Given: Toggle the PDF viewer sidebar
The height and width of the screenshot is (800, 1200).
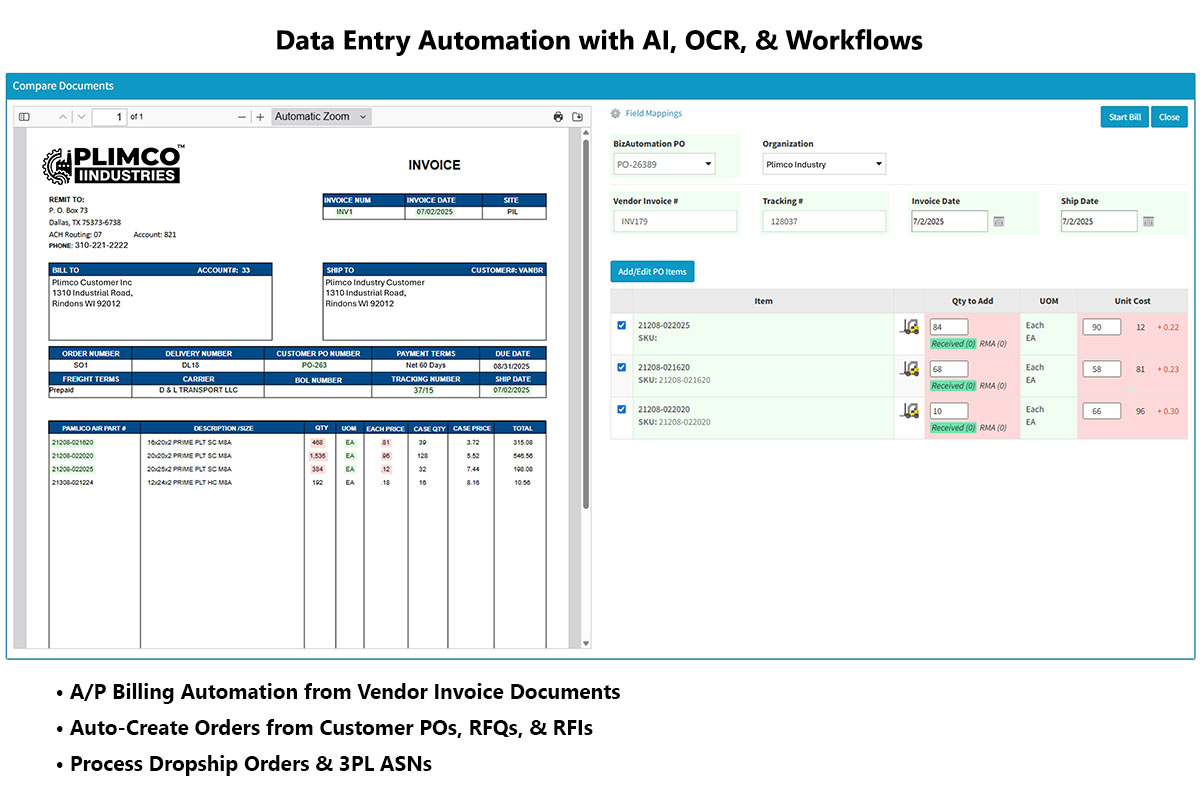Looking at the screenshot, I should (25, 117).
